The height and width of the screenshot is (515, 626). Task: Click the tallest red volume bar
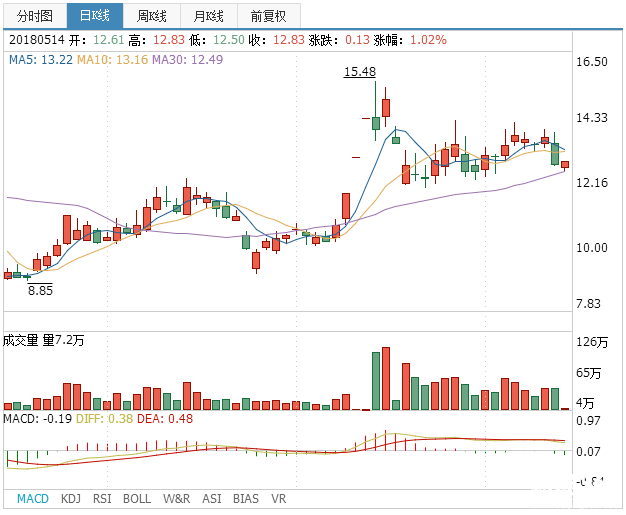coord(386,378)
